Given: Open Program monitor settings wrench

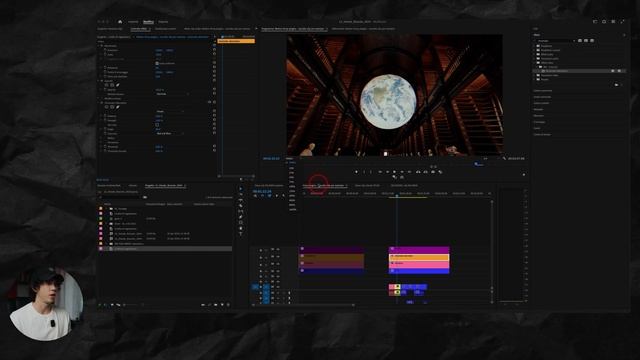Looking at the screenshot, I should [504, 158].
